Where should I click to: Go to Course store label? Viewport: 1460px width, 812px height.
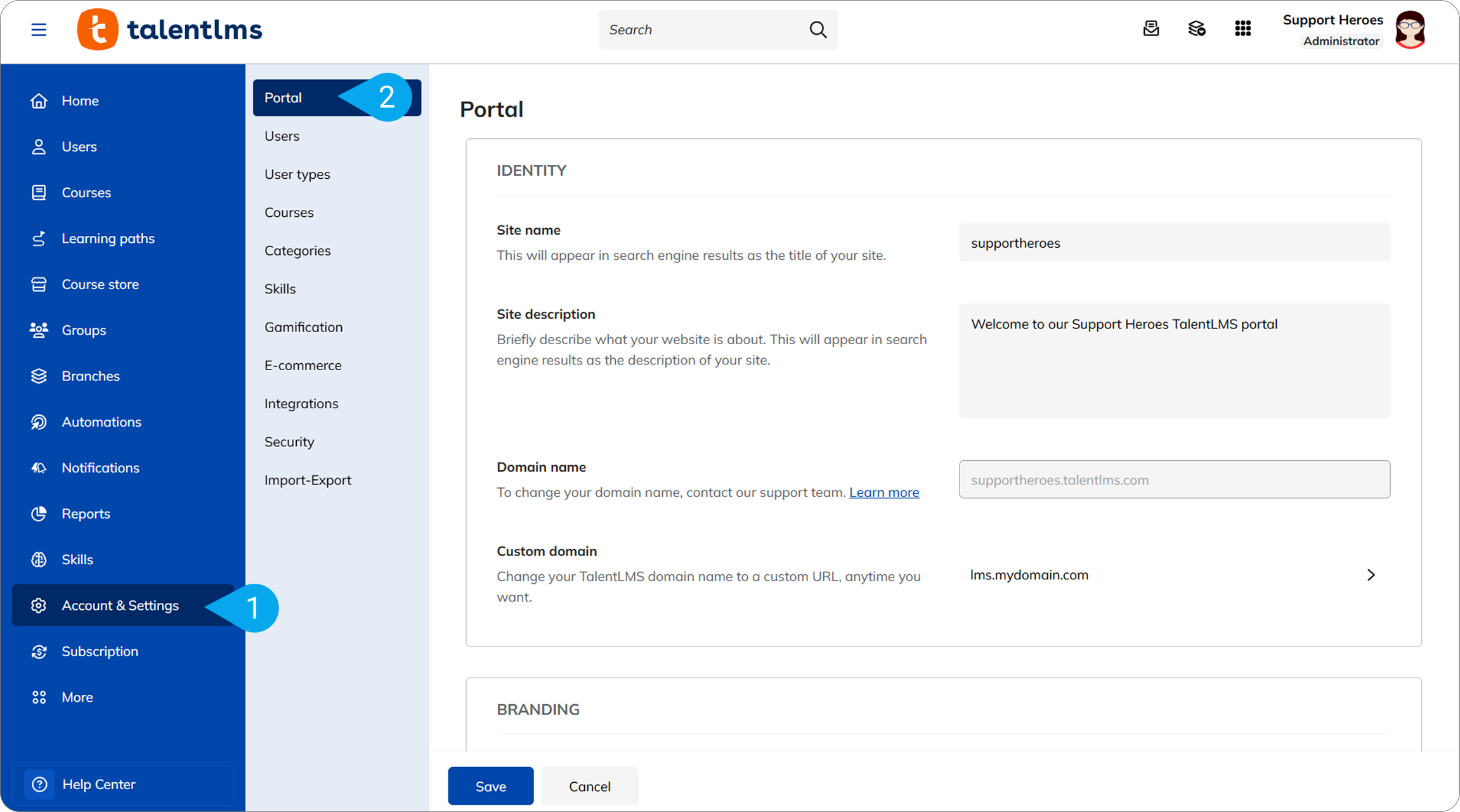click(x=100, y=285)
